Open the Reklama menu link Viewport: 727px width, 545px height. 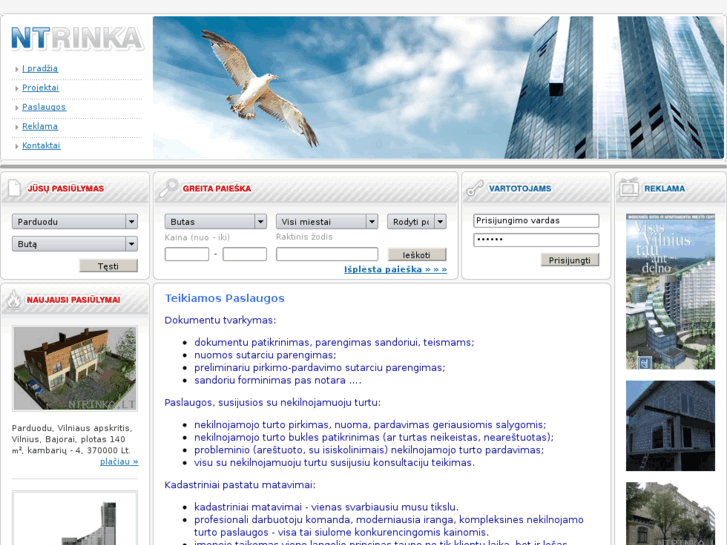(x=40, y=126)
